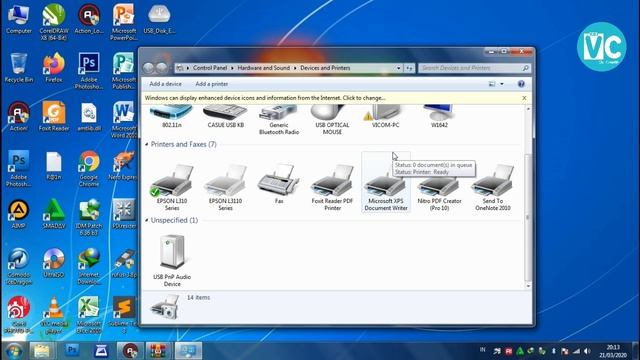Image resolution: width=640 pixels, height=360 pixels.
Task: Open the Windows Start menu
Action: tap(13, 351)
